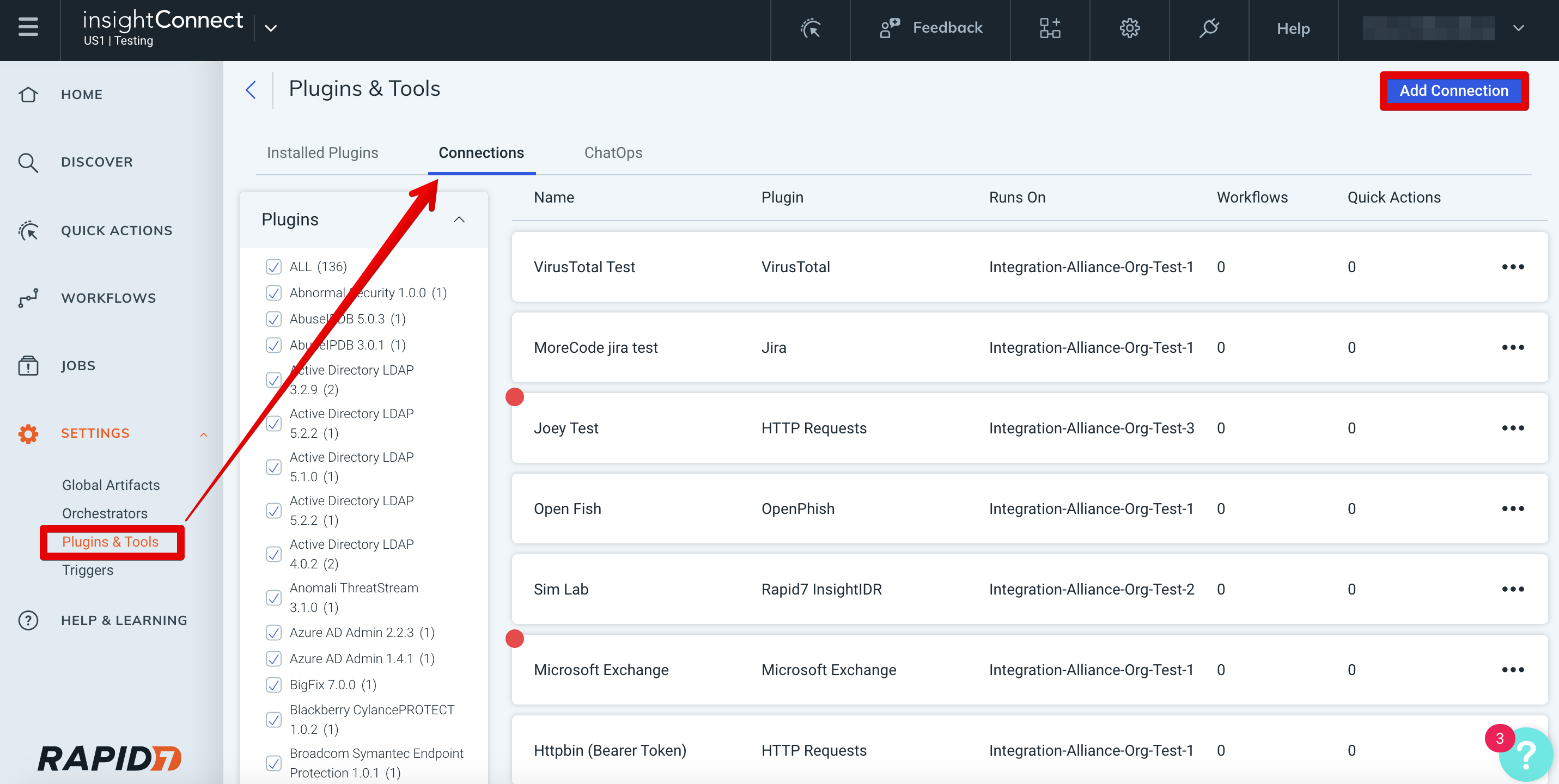Open quick actions icon in top bar
Screen dimensions: 1559x784
811,28
